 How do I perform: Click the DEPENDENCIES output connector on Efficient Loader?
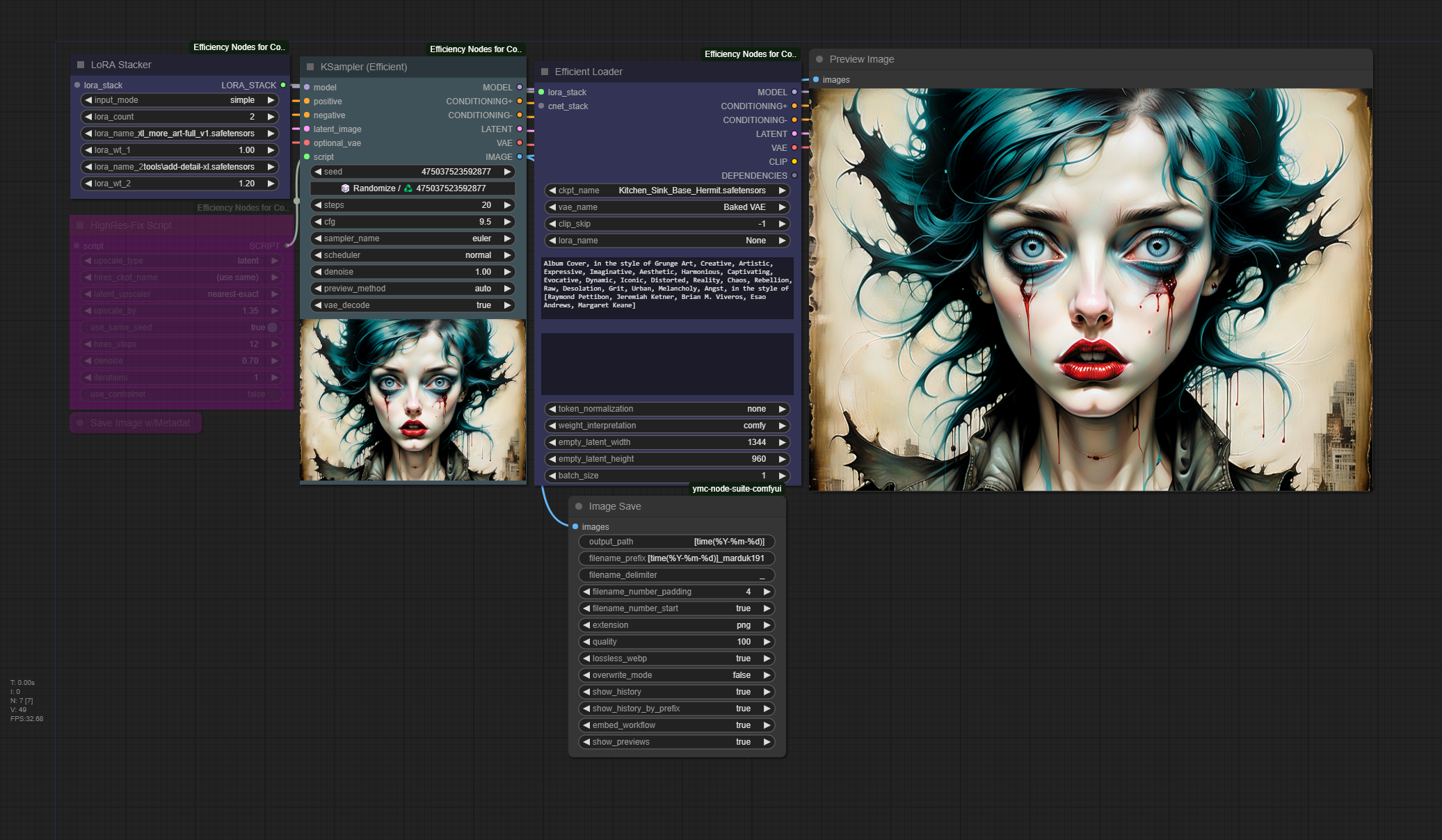click(794, 175)
